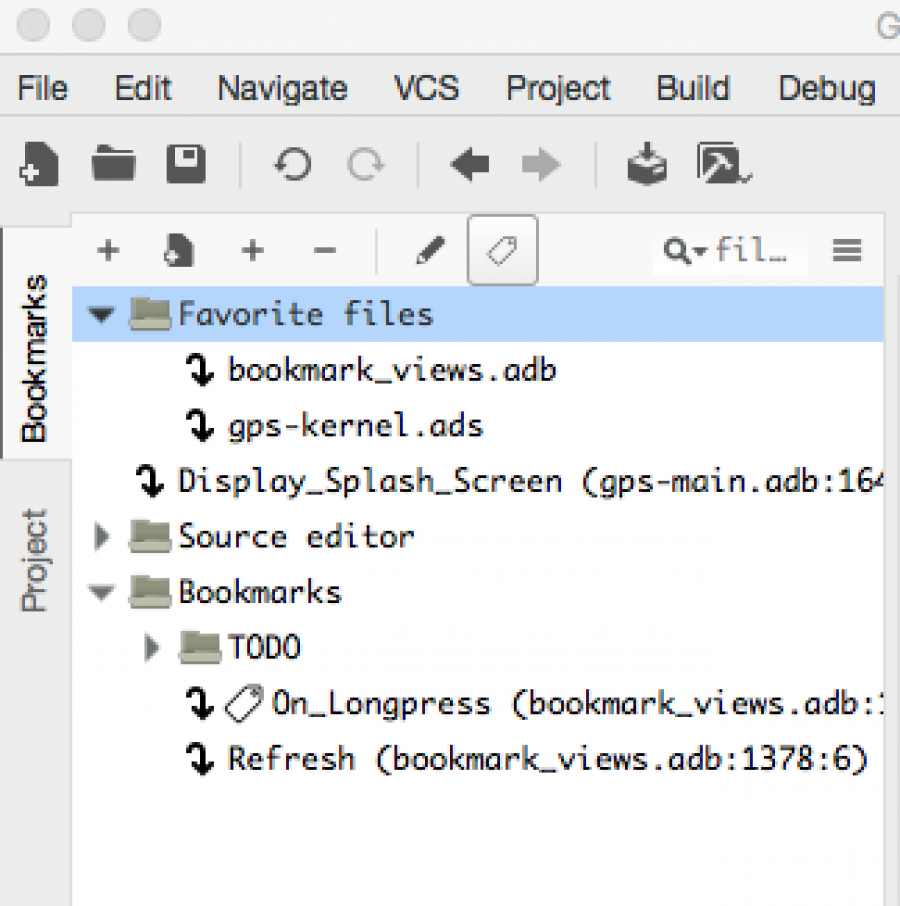Viewport: 900px width, 906px height.
Task: Expand the TODO folder
Action: [x=152, y=647]
